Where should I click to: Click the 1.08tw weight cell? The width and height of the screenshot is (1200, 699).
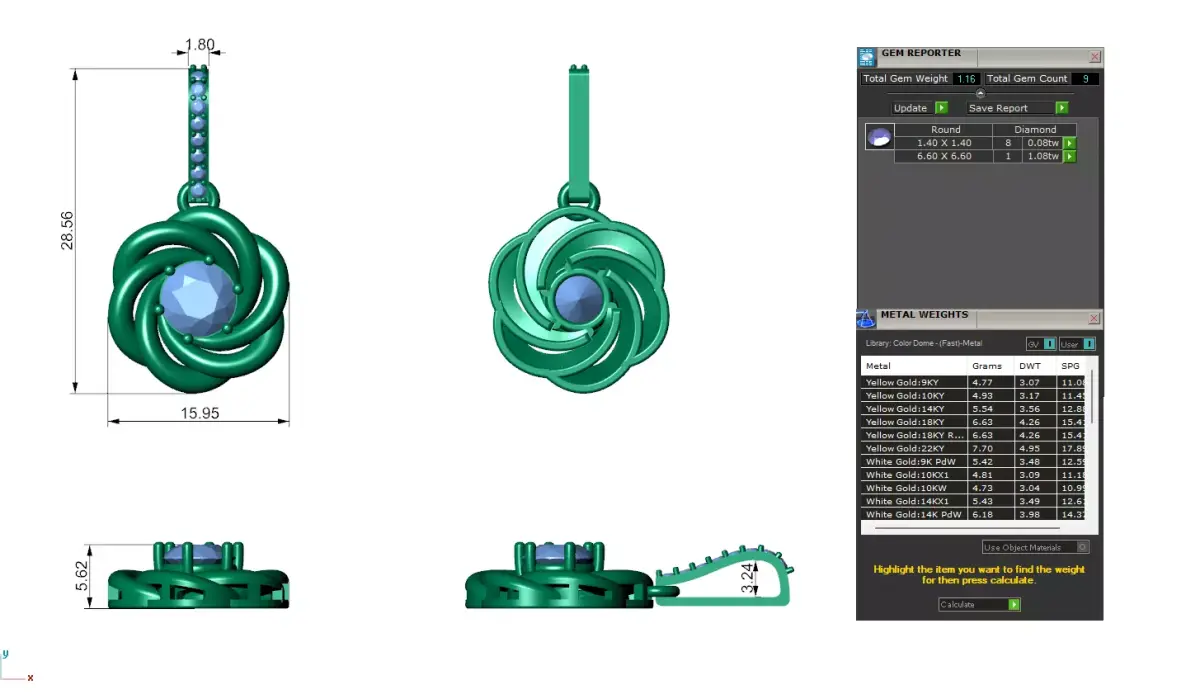point(1043,156)
